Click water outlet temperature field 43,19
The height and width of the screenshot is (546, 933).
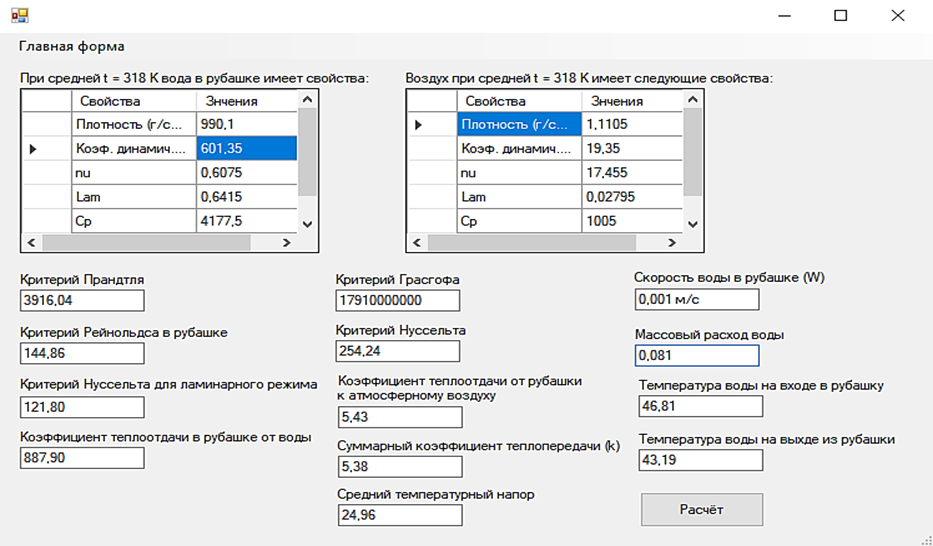pos(700,460)
